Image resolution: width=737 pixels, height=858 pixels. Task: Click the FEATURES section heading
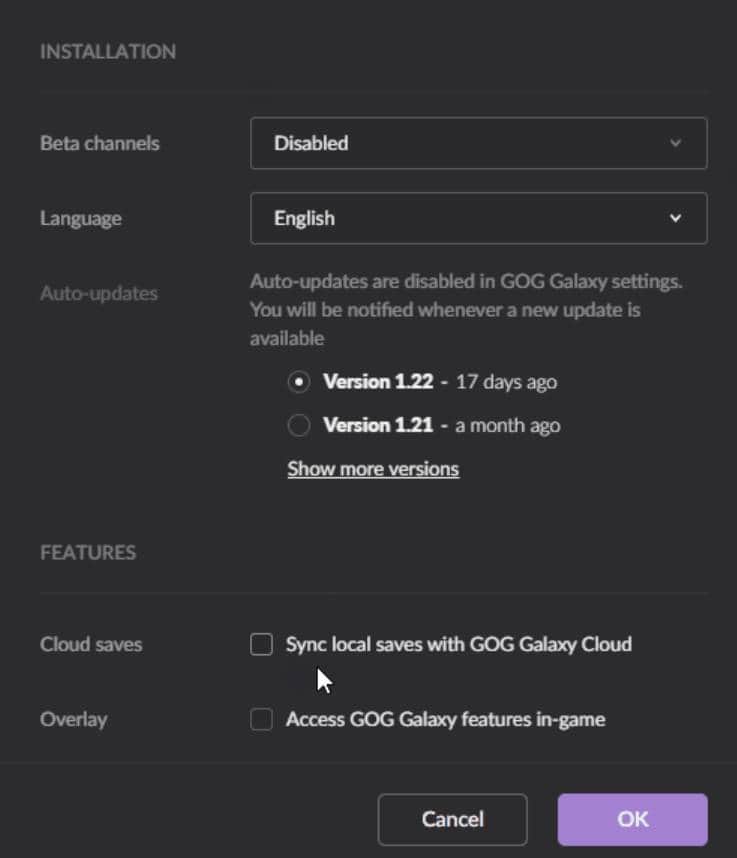88,552
